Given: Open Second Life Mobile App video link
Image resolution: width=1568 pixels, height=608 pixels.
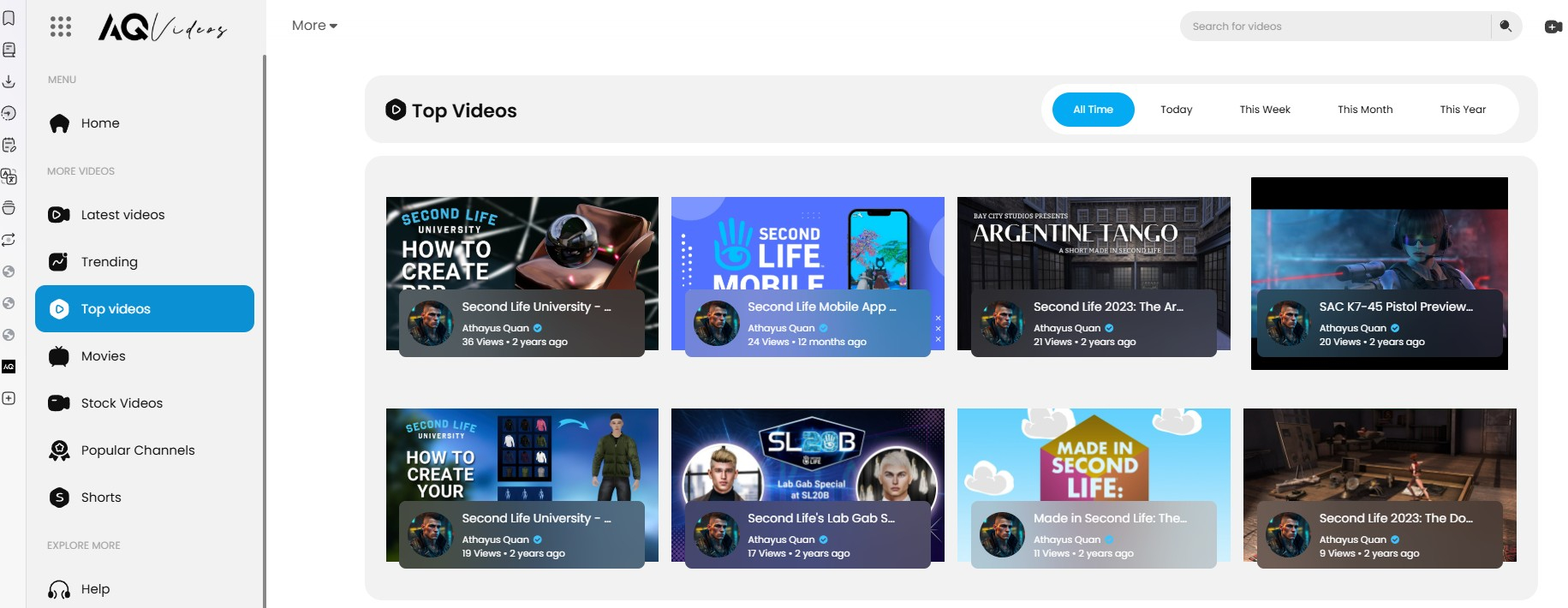Looking at the screenshot, I should point(821,307).
